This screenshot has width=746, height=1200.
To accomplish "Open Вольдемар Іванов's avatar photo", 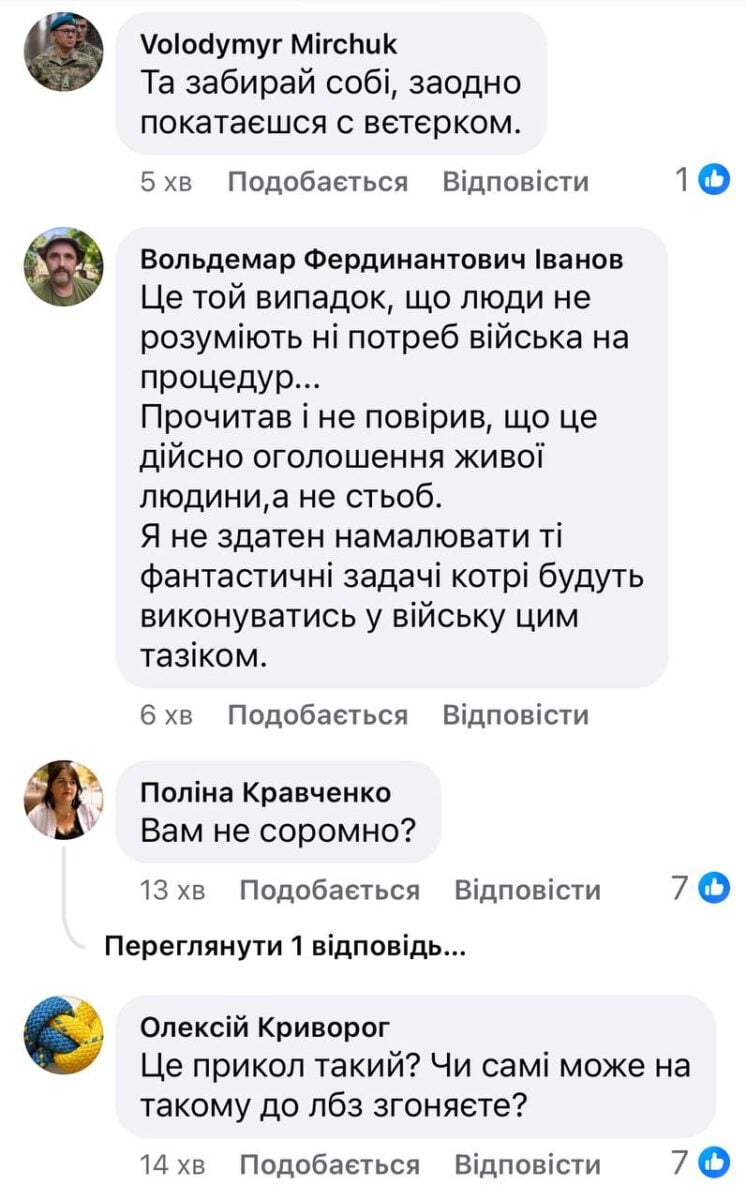I will pyautogui.click(x=63, y=266).
